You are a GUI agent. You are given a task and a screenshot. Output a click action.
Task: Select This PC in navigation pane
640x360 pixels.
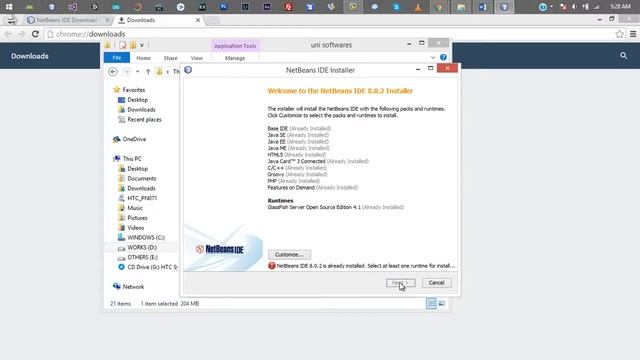tap(131, 159)
